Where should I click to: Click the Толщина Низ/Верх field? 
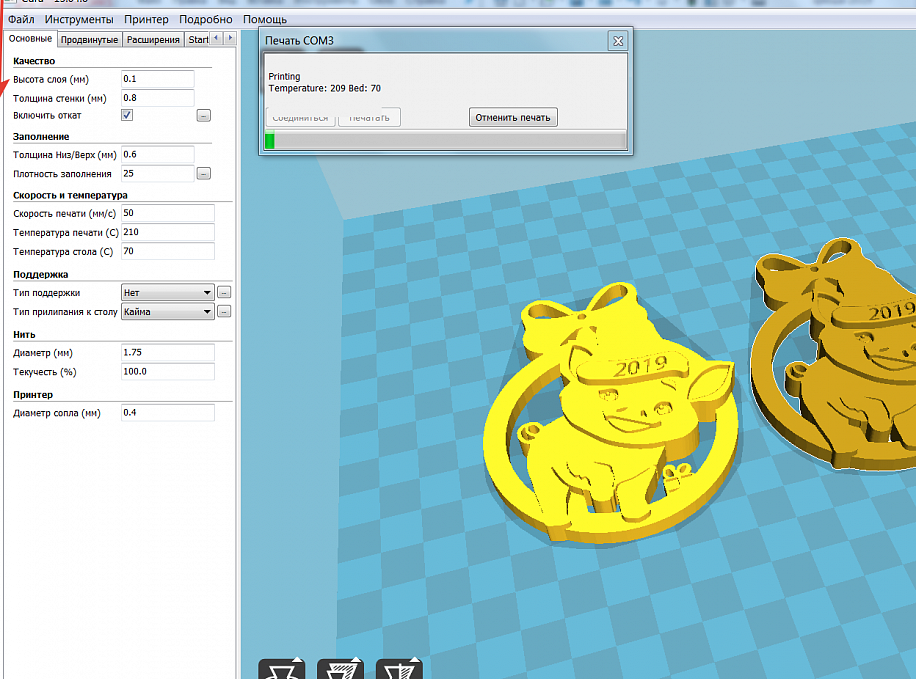point(158,154)
